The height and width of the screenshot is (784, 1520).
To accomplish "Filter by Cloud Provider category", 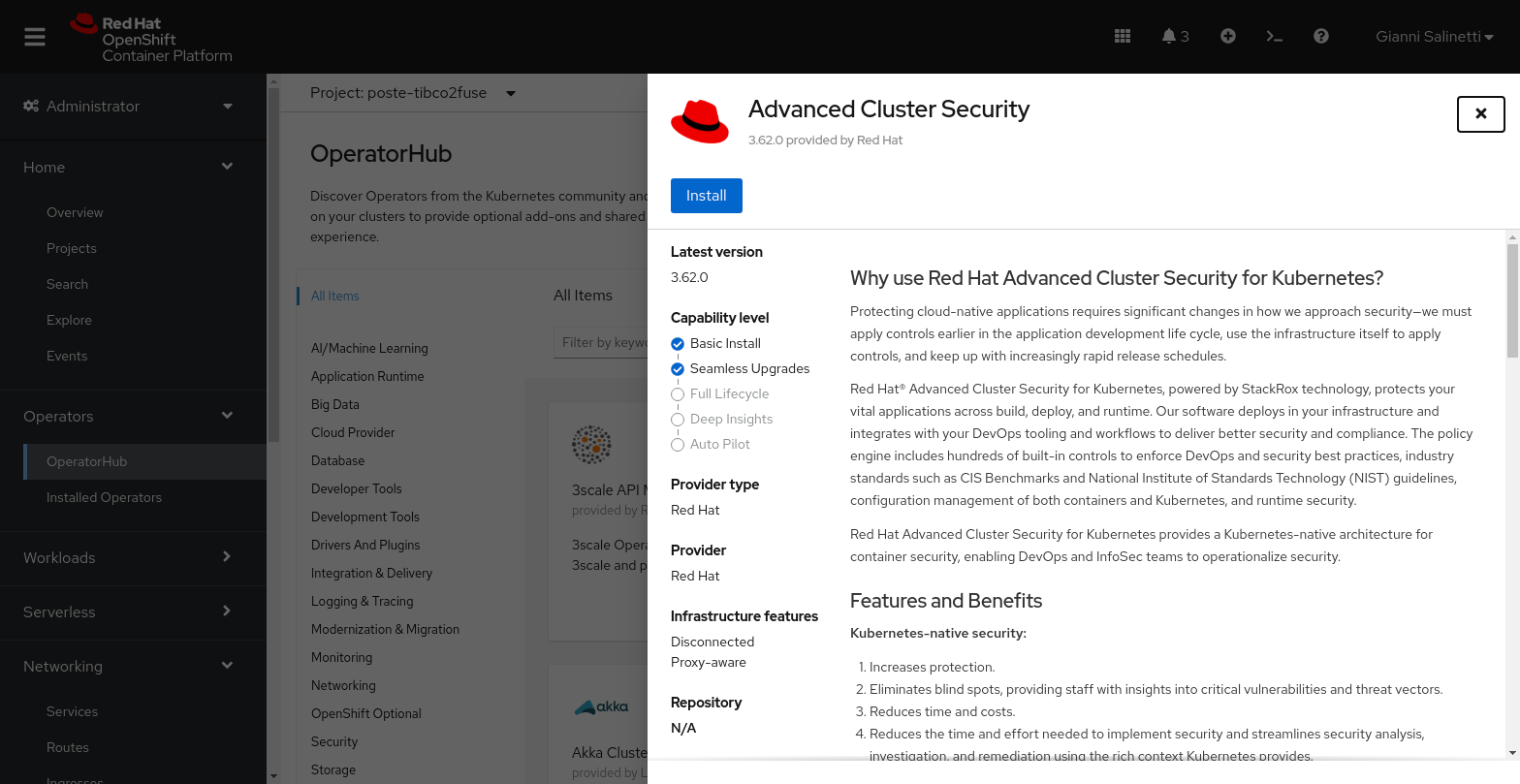I will click(353, 432).
